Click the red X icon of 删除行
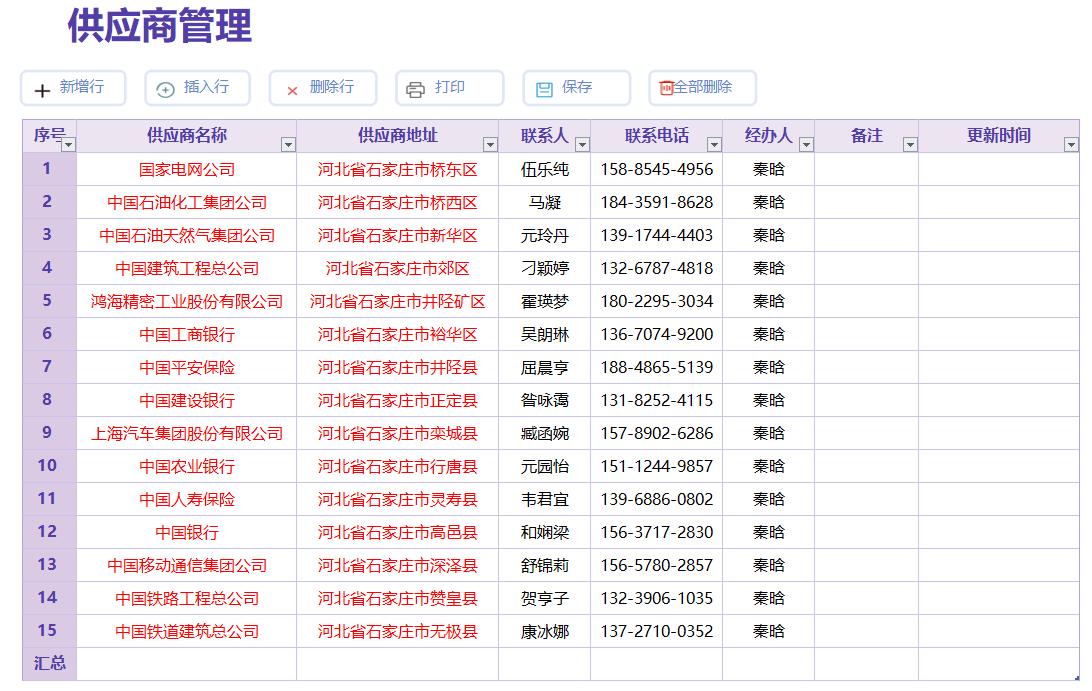The image size is (1092, 691). [292, 91]
